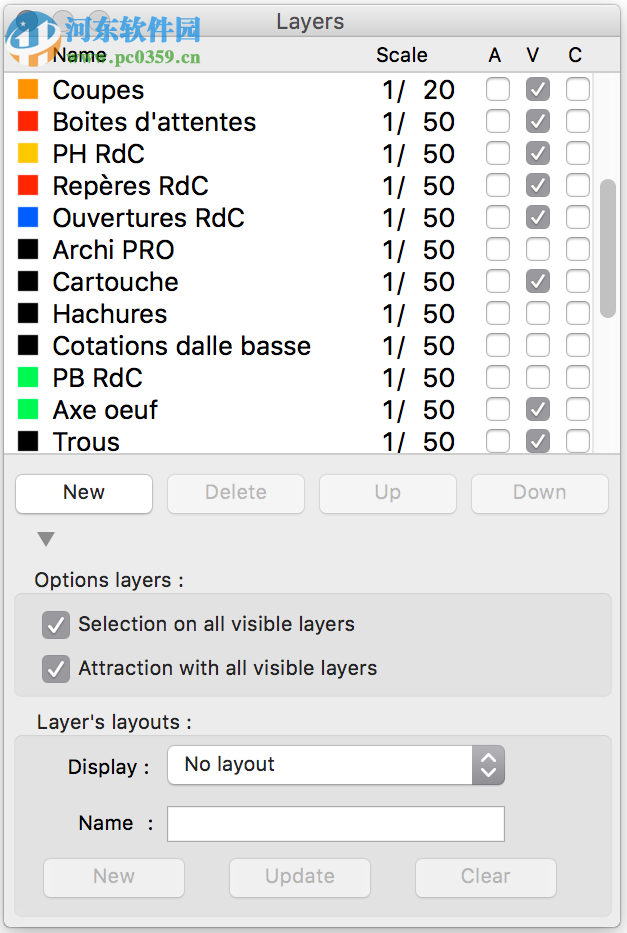
Task: Click the green color icon for PB RdC
Action: (28, 377)
